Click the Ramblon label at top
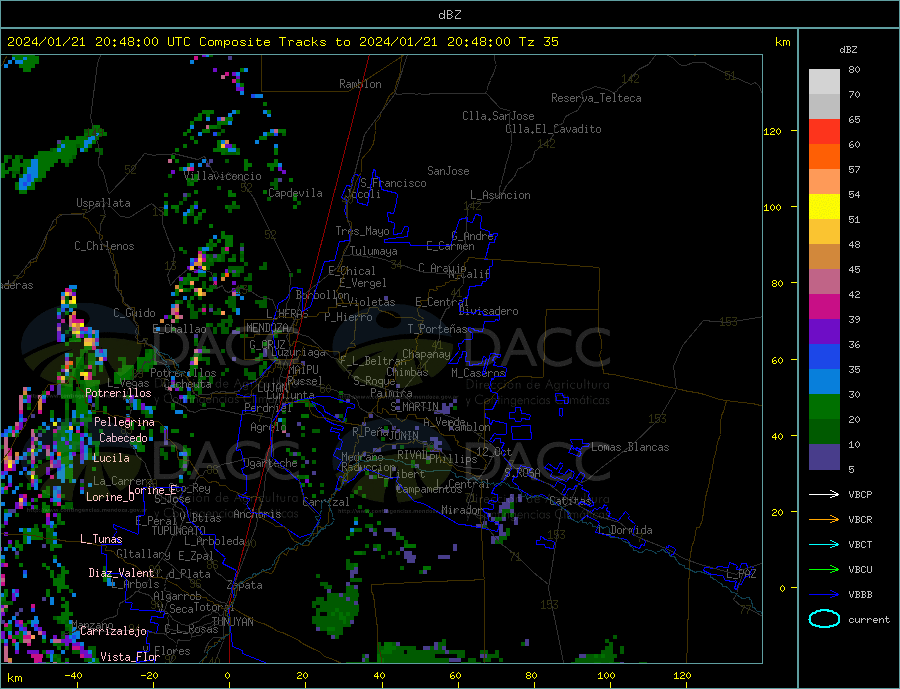Screen dimensions: 900x689 coord(360,84)
